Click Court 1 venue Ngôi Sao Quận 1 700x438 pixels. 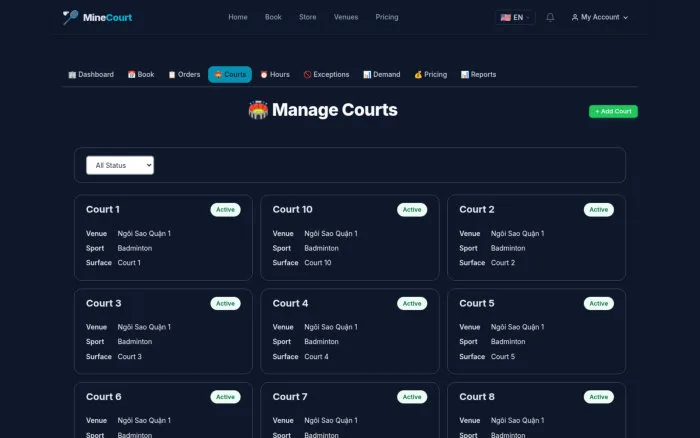(x=144, y=234)
